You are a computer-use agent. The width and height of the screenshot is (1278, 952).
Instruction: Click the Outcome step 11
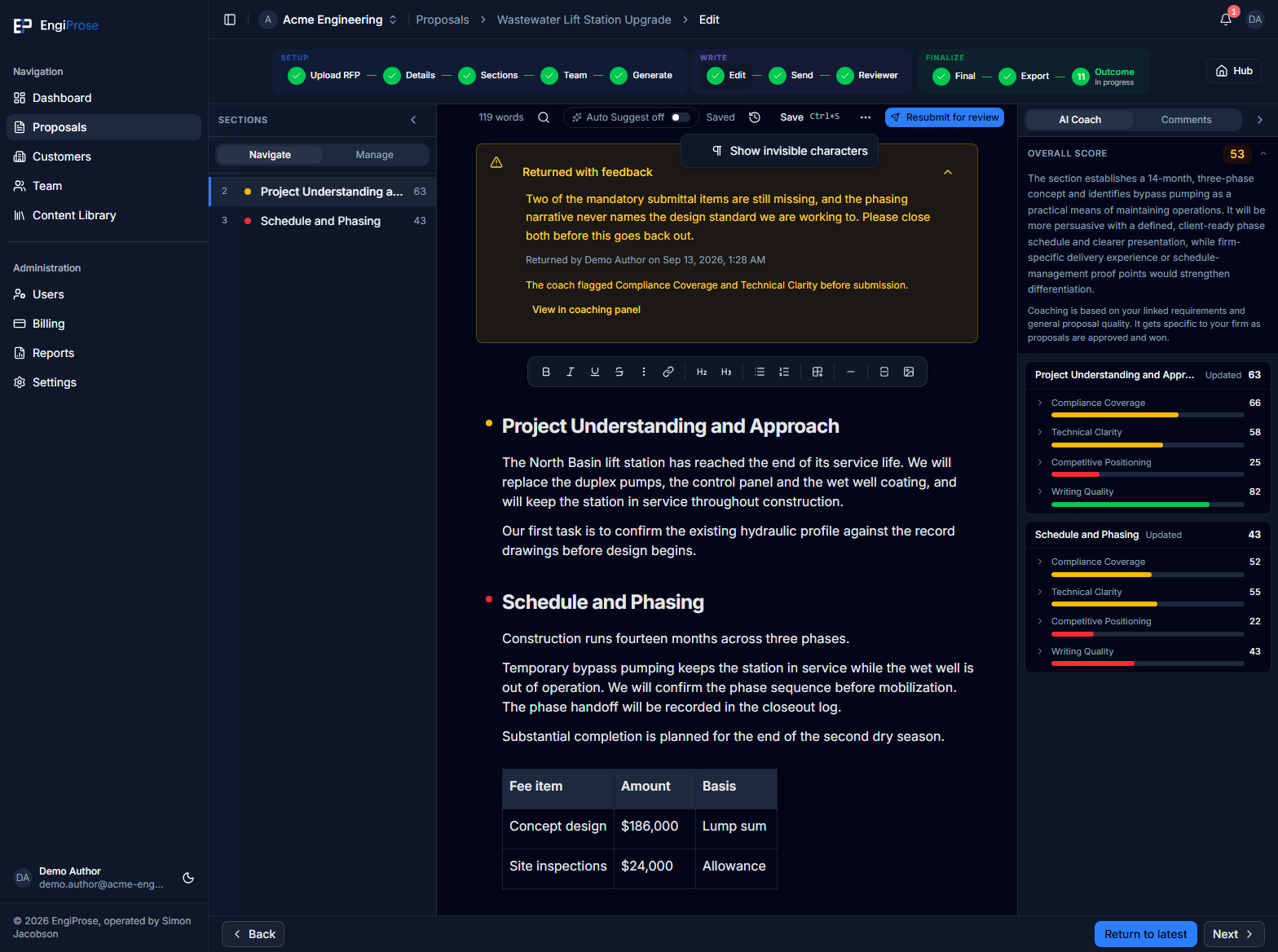[x=1104, y=77]
